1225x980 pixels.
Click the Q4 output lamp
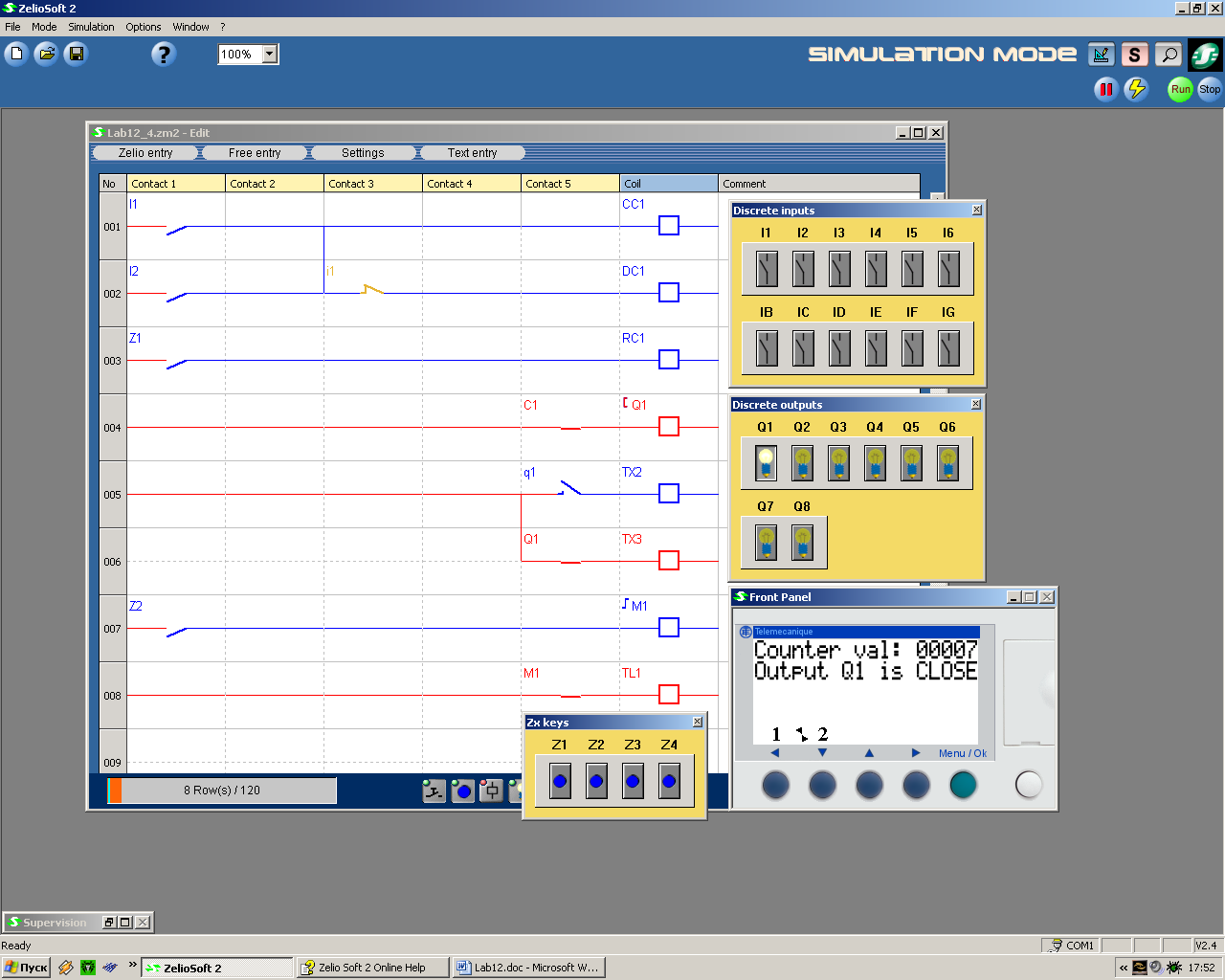point(875,463)
